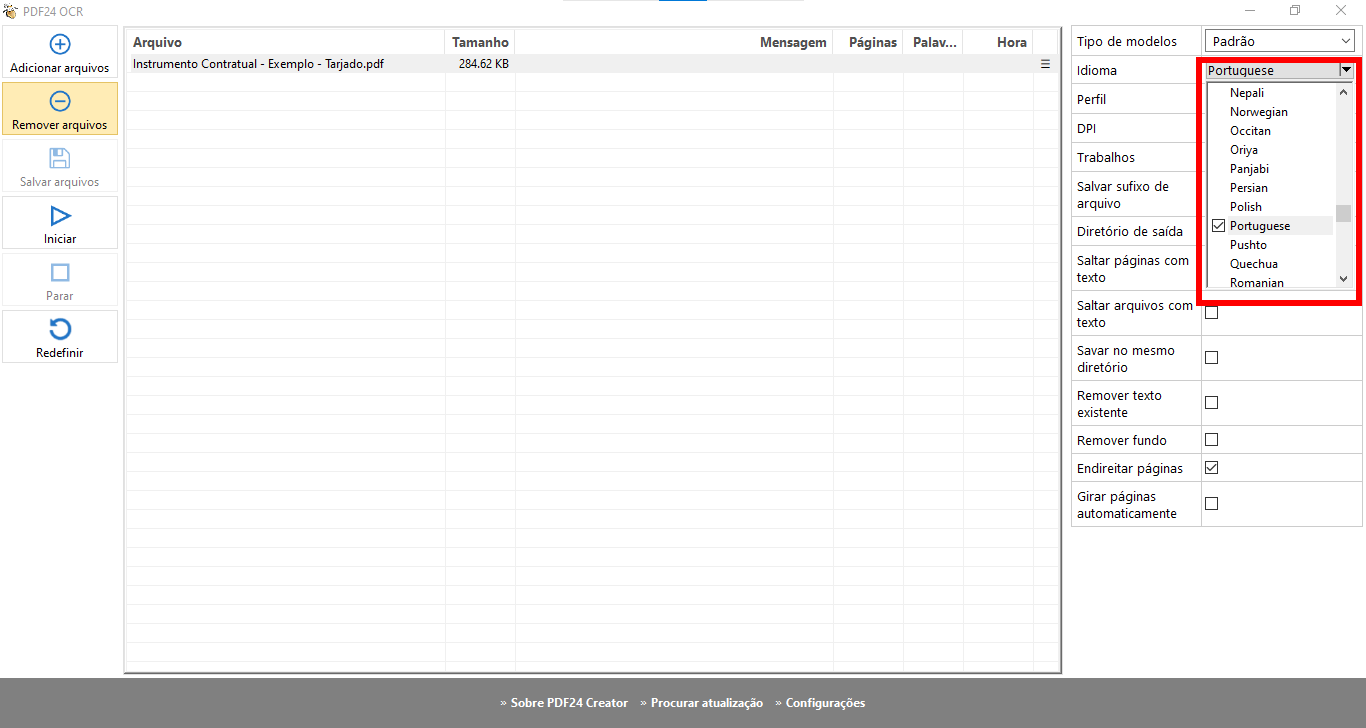Uncheck the Endireitar páginas checkbox
Viewport: 1366px width, 728px height.
click(1211, 468)
